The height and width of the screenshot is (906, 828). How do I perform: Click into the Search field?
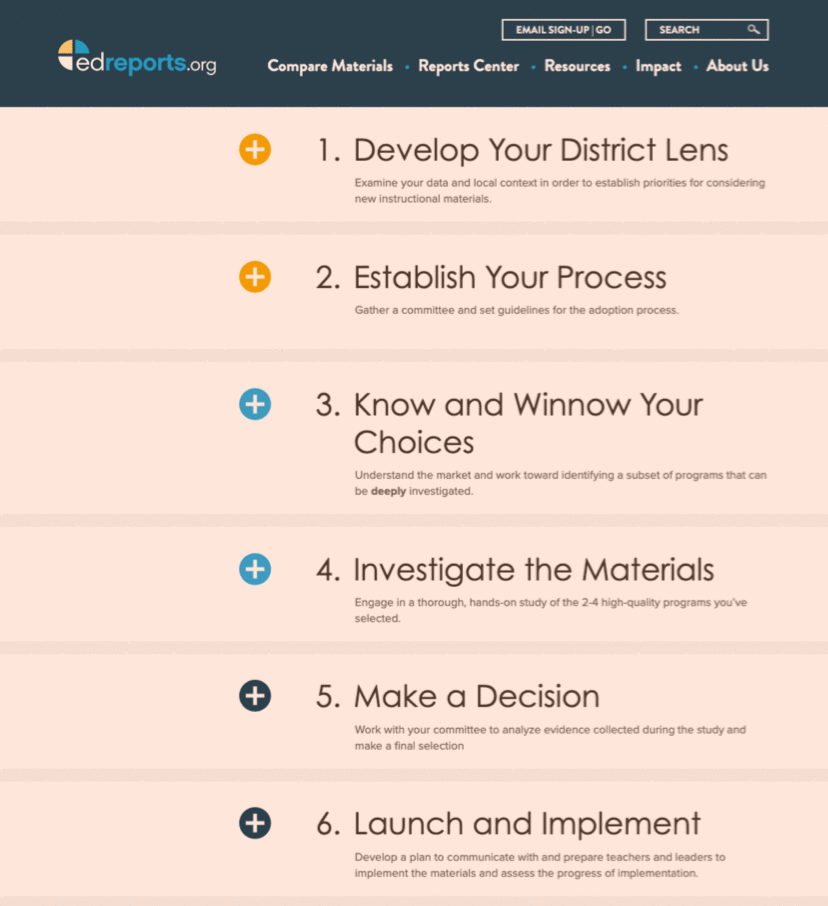[695, 30]
